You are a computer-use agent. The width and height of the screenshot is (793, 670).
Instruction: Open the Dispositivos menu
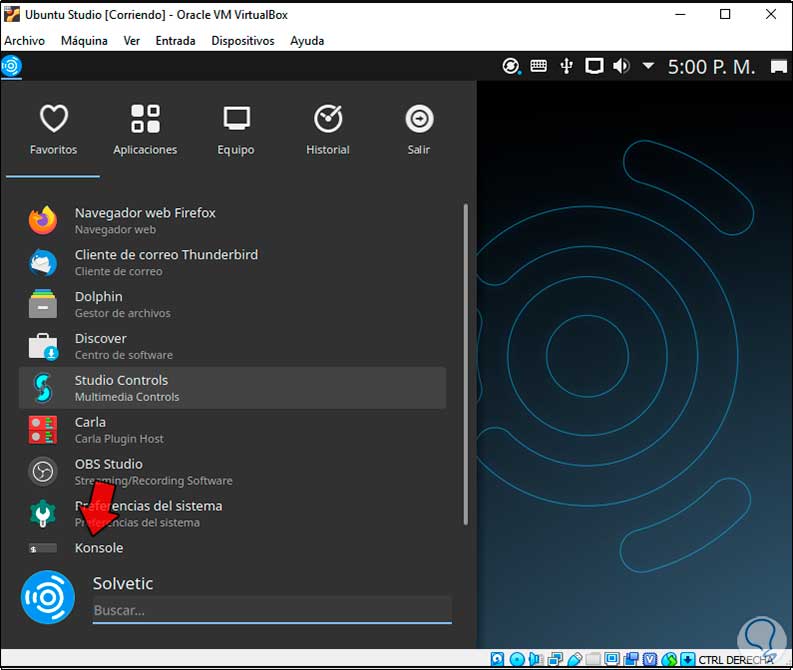click(243, 41)
